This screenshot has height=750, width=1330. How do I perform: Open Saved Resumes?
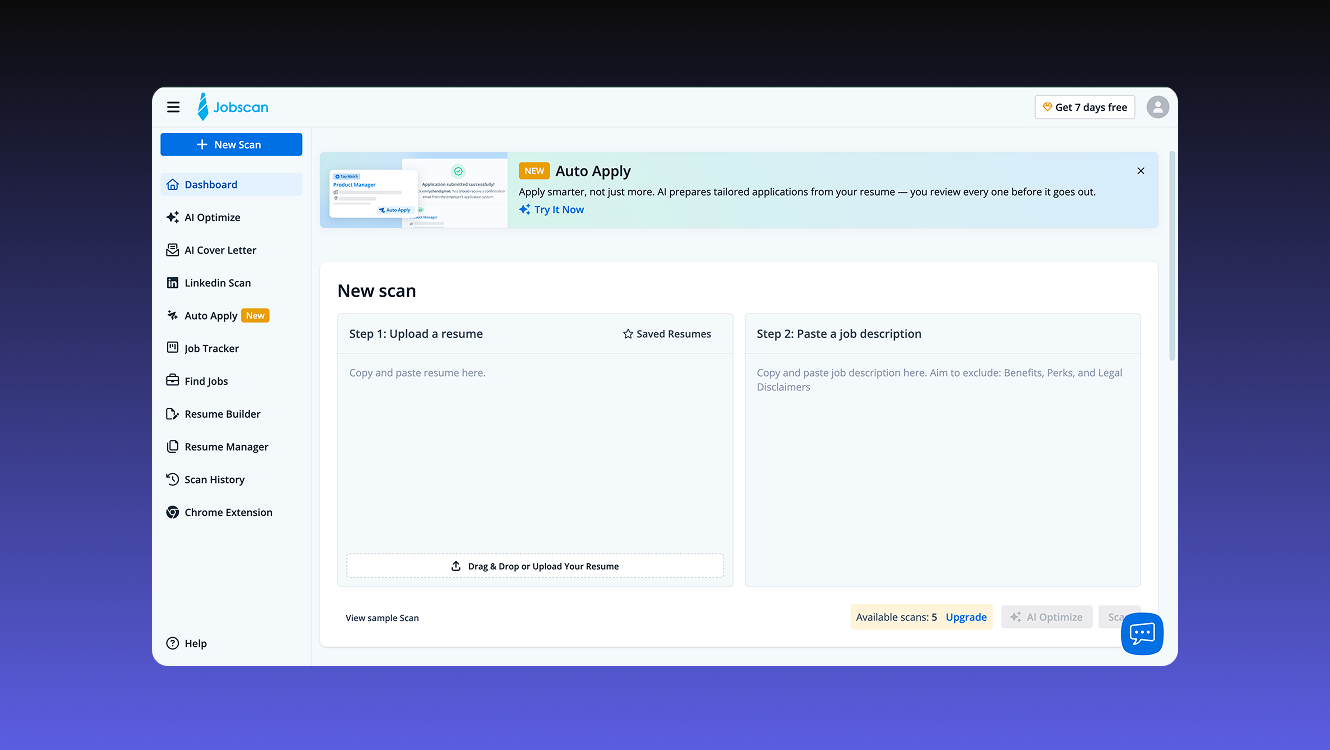click(667, 334)
